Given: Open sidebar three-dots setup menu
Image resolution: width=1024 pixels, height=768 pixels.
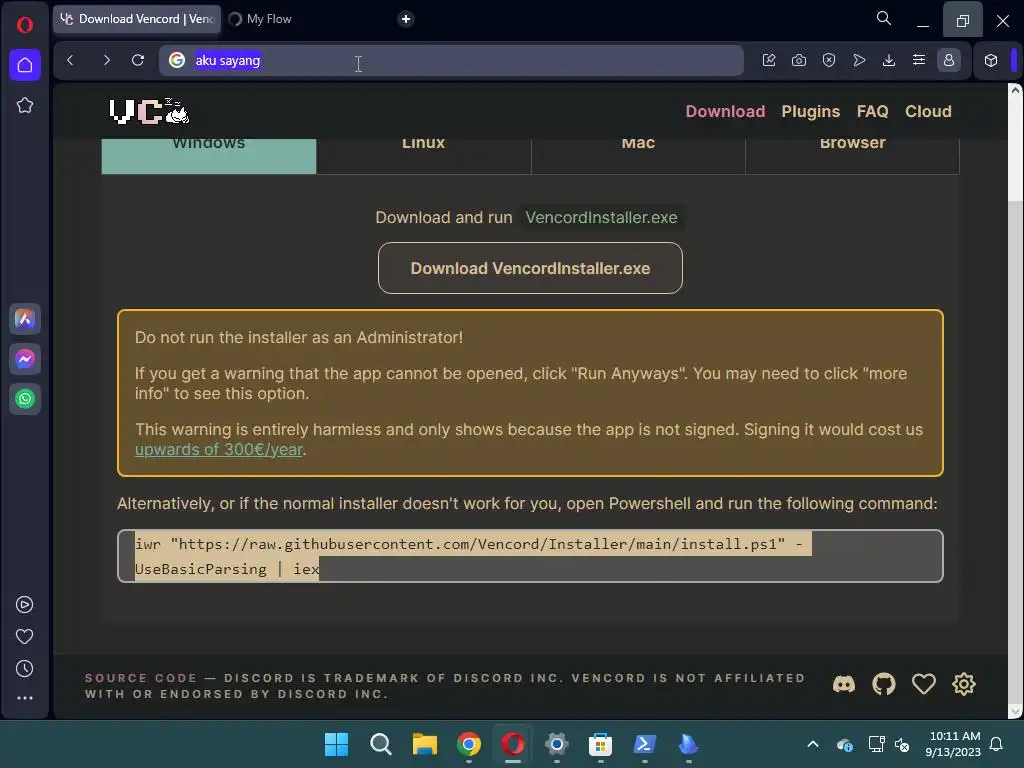Looking at the screenshot, I should pyautogui.click(x=24, y=697).
